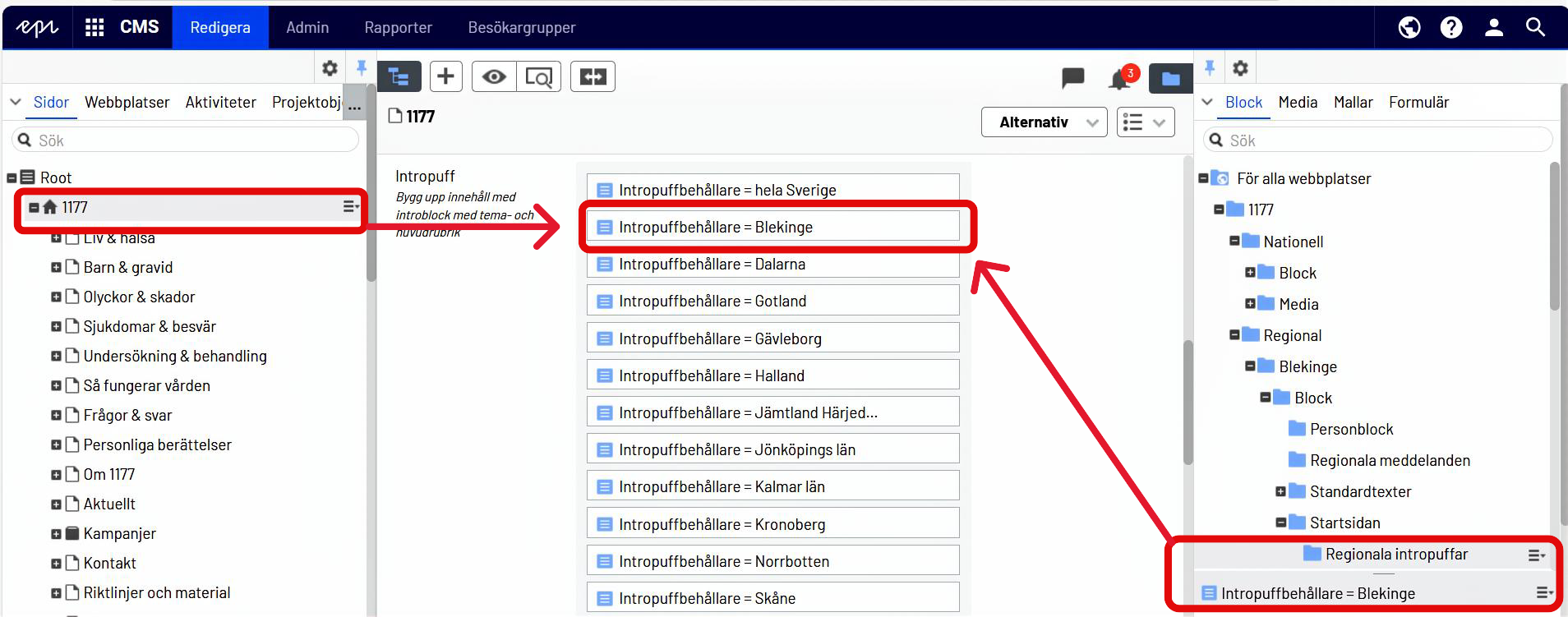Viewport: 1568px width, 617px height.
Task: Toggle the assets folder pane button
Action: click(x=1170, y=79)
